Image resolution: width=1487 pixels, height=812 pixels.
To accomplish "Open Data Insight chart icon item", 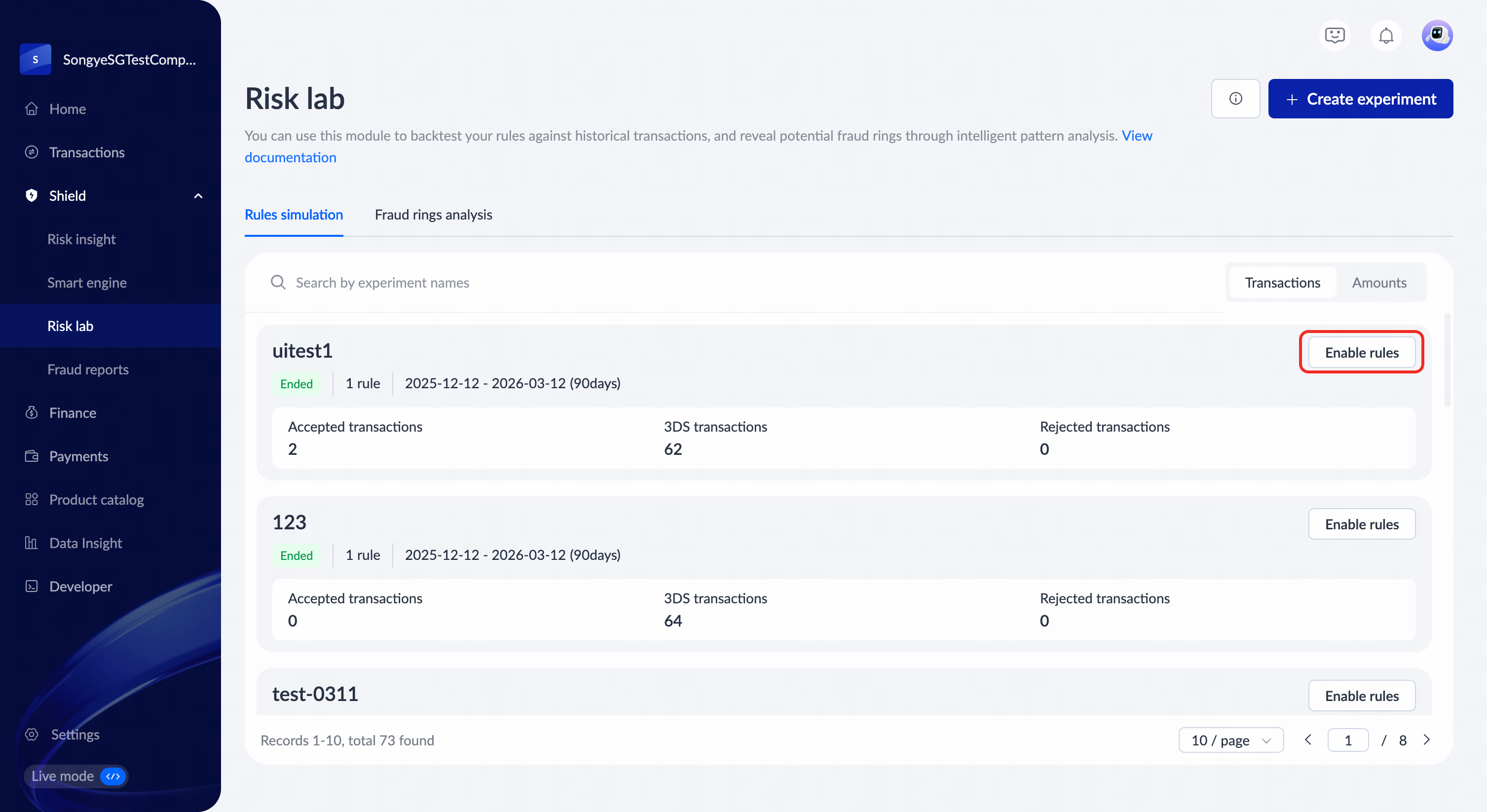I will 32,543.
